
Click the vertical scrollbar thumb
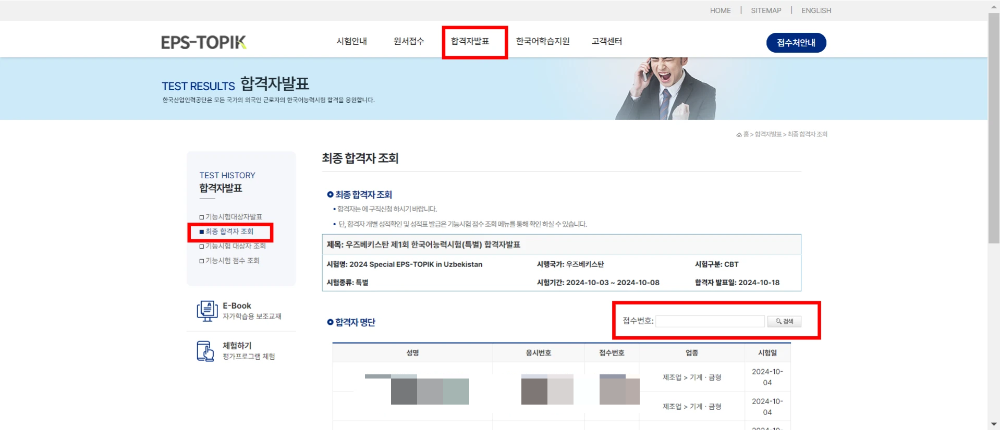(x=994, y=128)
